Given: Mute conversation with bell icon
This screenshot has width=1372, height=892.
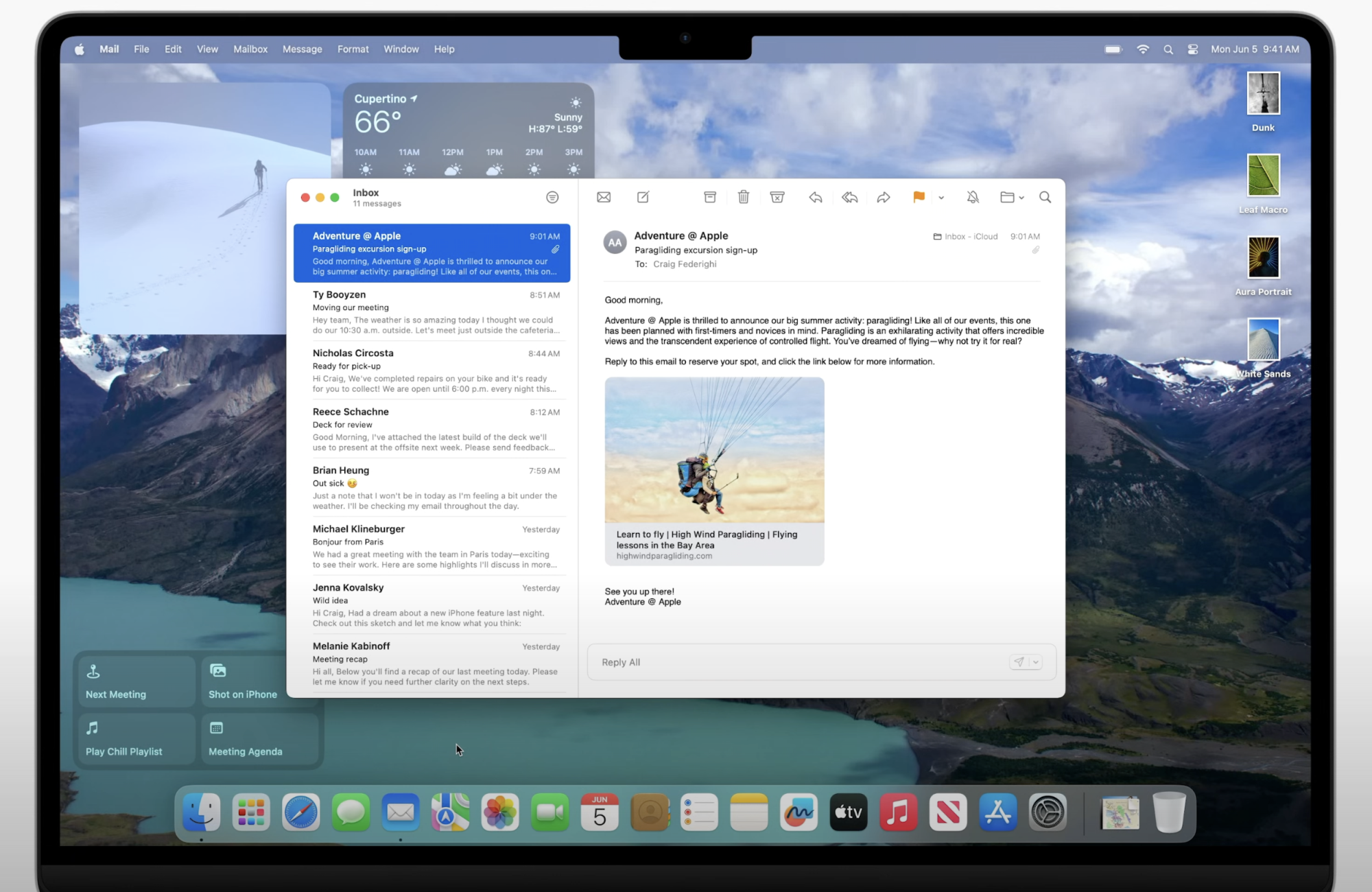Looking at the screenshot, I should [972, 198].
